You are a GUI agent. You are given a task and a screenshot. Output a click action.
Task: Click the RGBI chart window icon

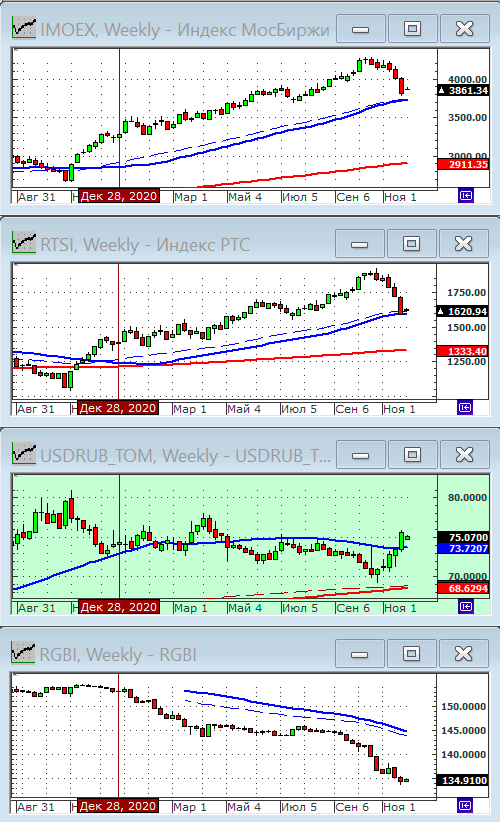(x=24, y=653)
